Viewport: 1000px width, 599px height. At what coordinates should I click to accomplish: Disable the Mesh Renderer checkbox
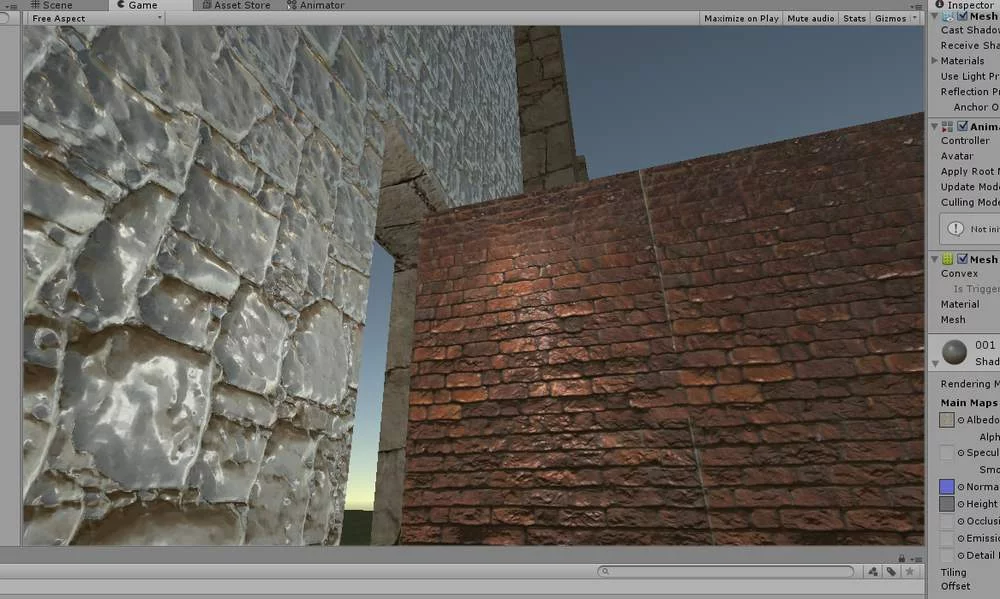[962, 15]
